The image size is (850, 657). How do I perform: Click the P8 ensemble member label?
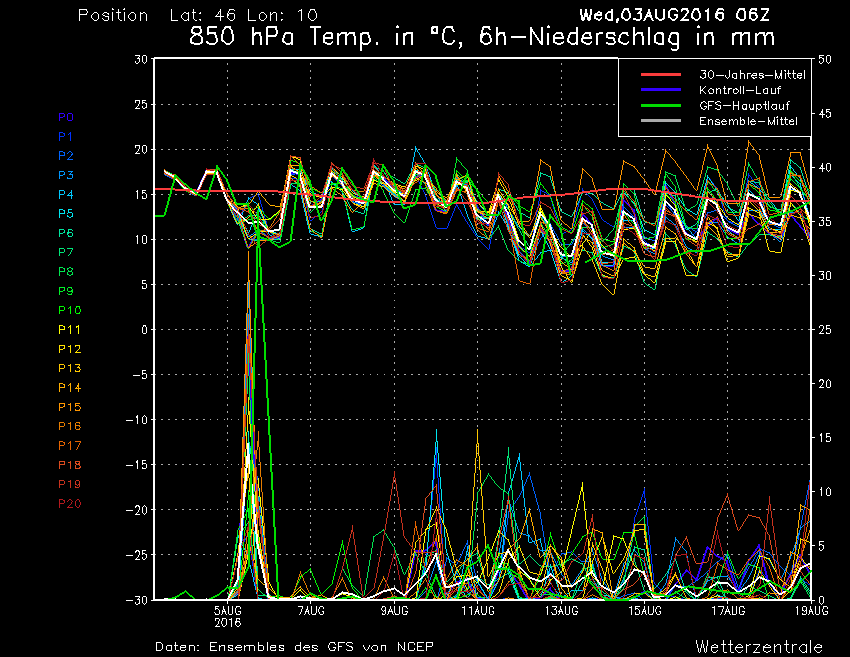click(x=66, y=272)
